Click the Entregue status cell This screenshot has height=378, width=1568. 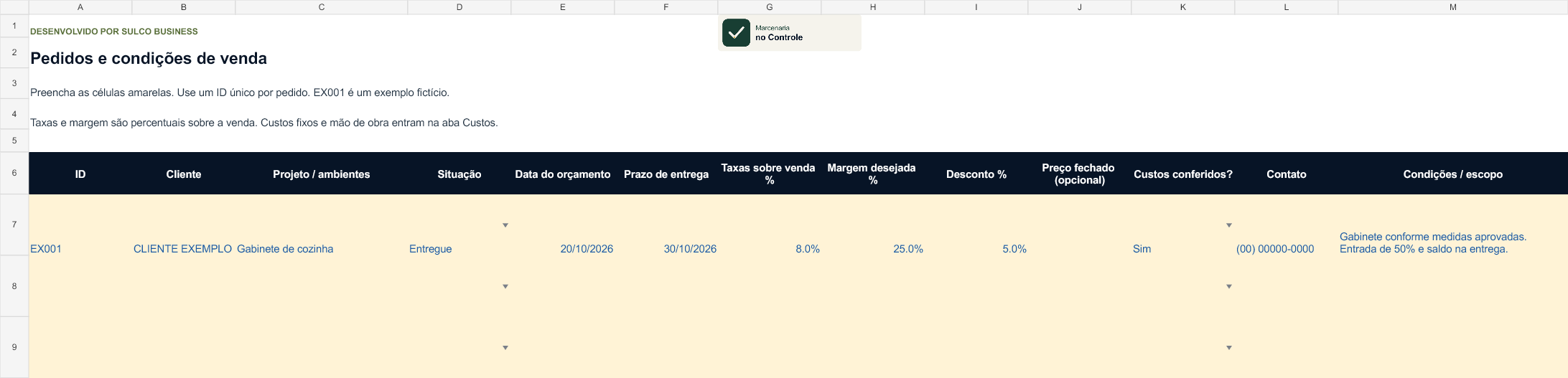[459, 225]
